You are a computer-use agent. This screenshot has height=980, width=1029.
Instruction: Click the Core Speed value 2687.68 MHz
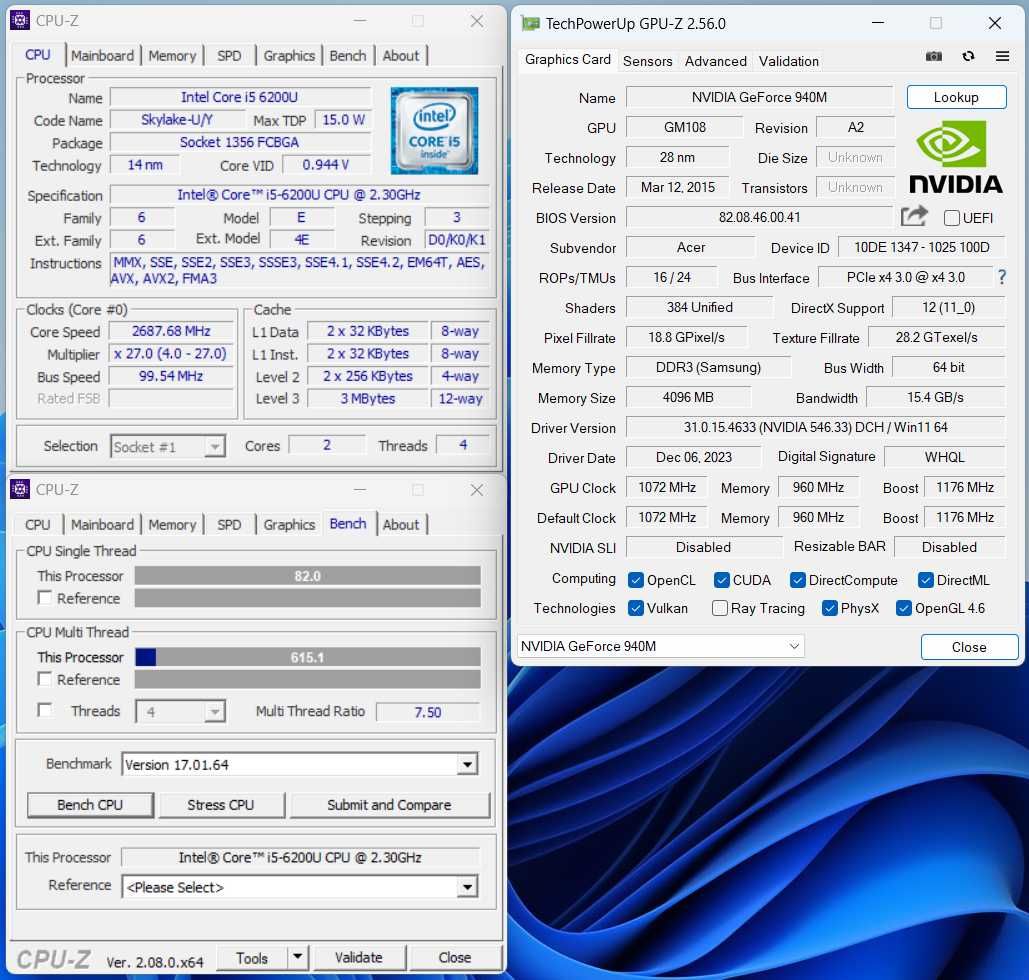pos(171,331)
